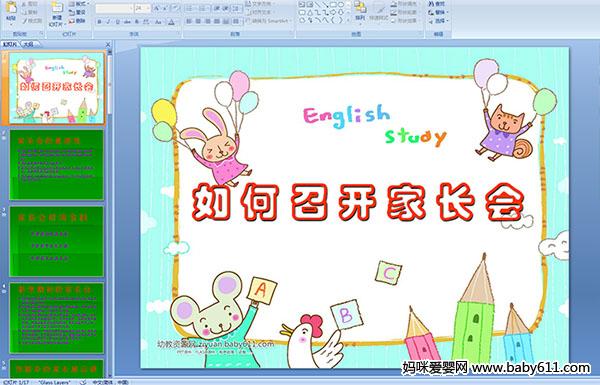Click the Shape Fill icon
Image resolution: width=600 pixels, height=385 pixels.
coord(394,4)
